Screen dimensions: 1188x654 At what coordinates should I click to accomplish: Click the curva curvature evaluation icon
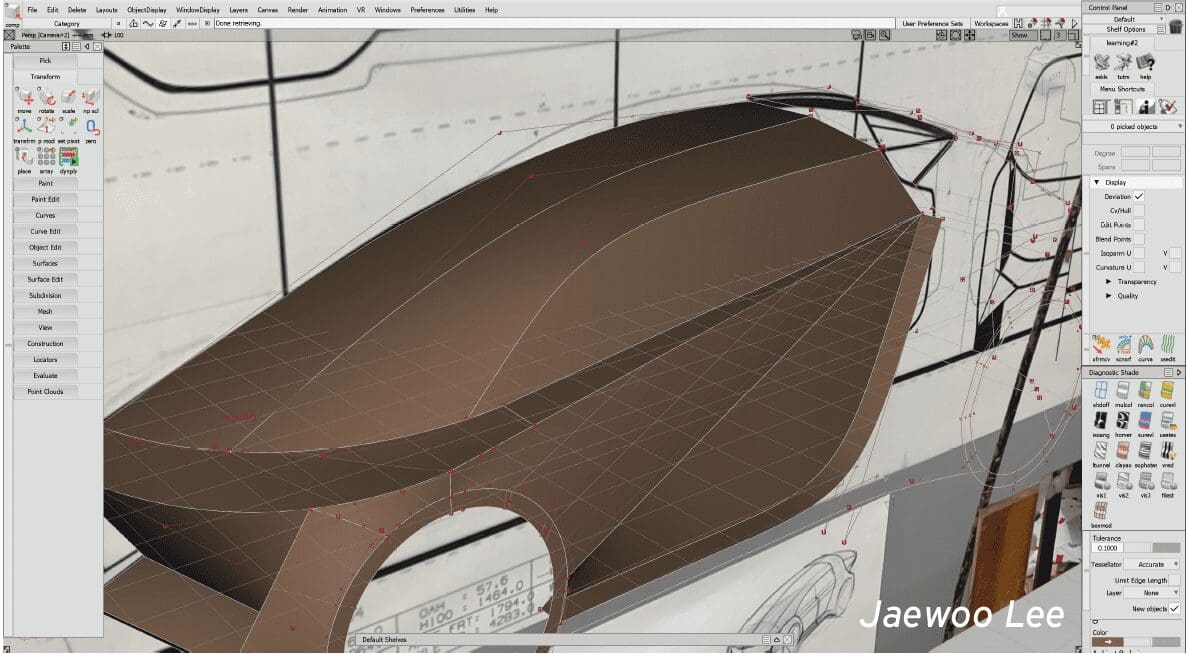pos(1145,345)
